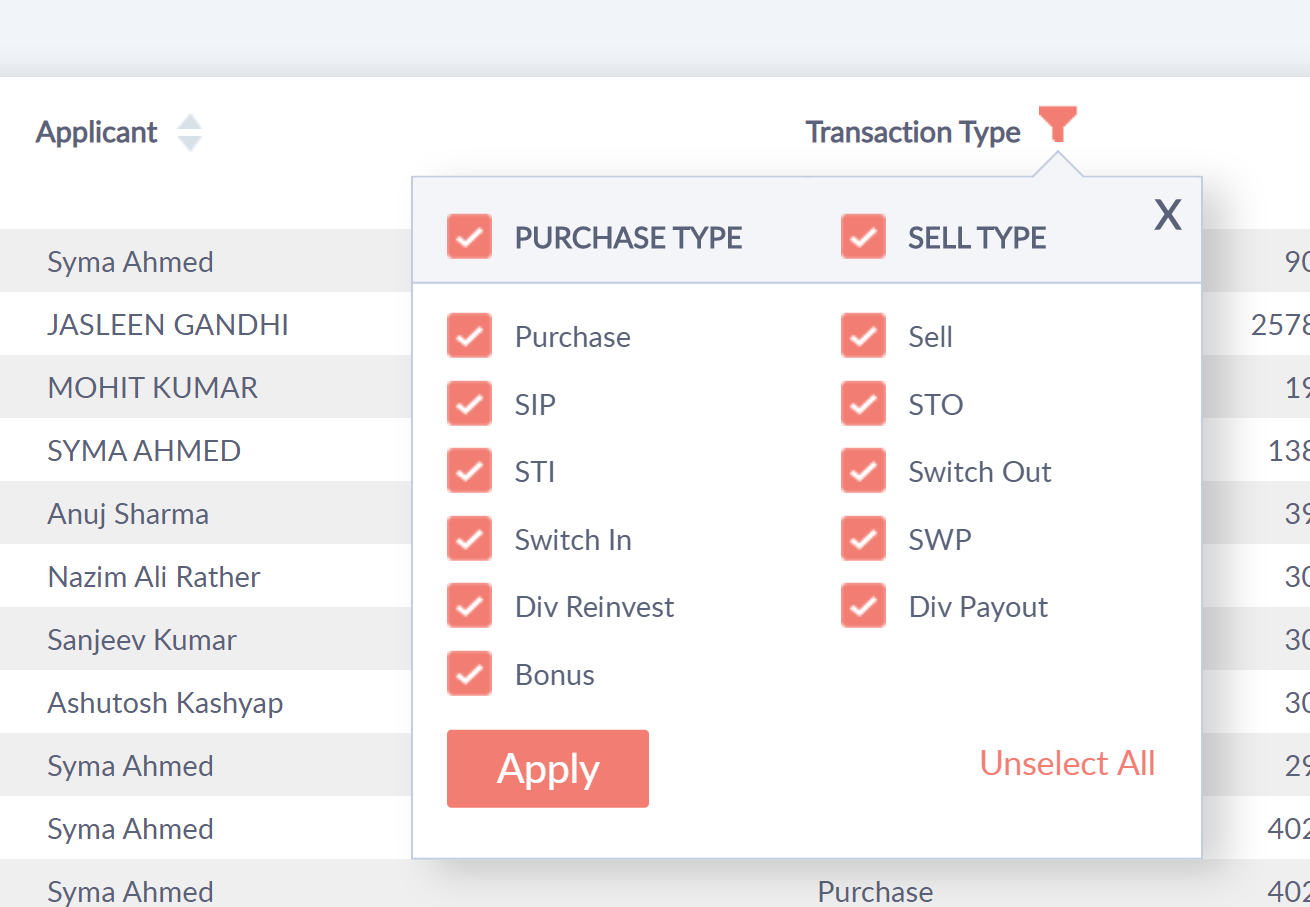Uncheck the Div Payout filter

click(x=863, y=605)
